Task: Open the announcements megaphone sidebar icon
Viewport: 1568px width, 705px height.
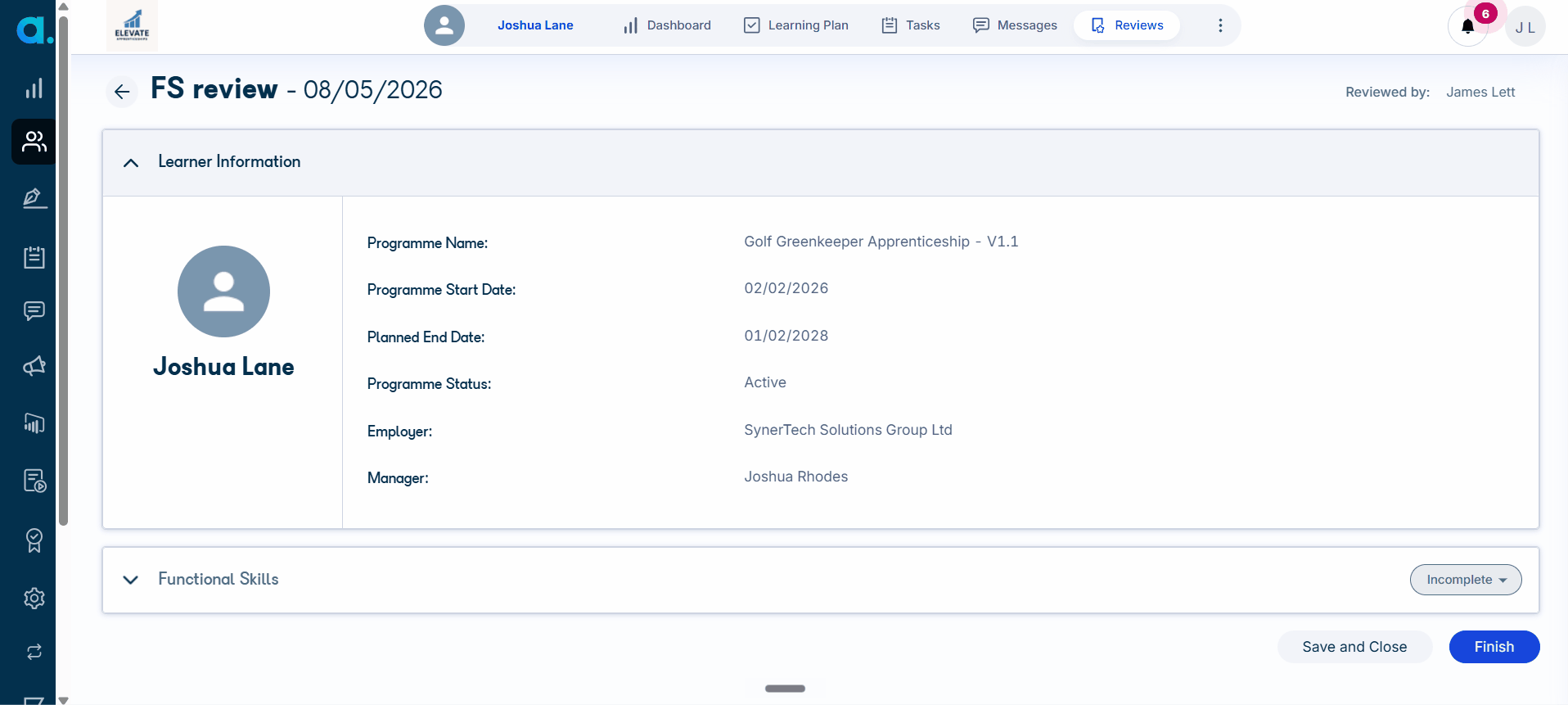Action: (34, 366)
